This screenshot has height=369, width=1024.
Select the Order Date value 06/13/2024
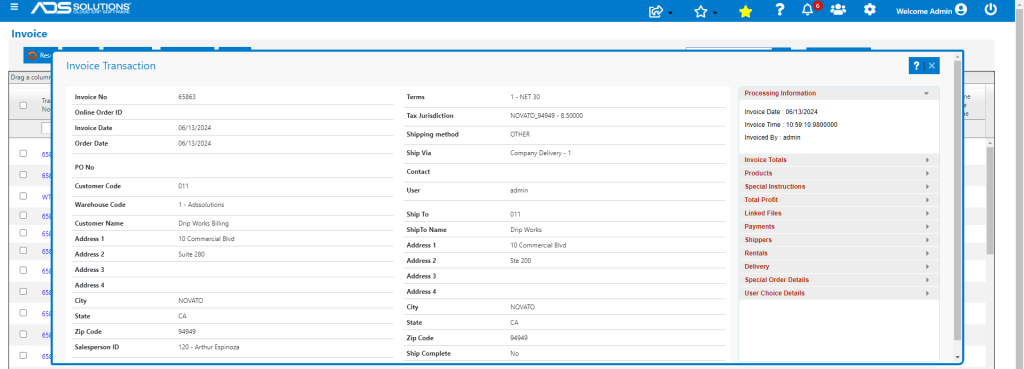point(195,143)
